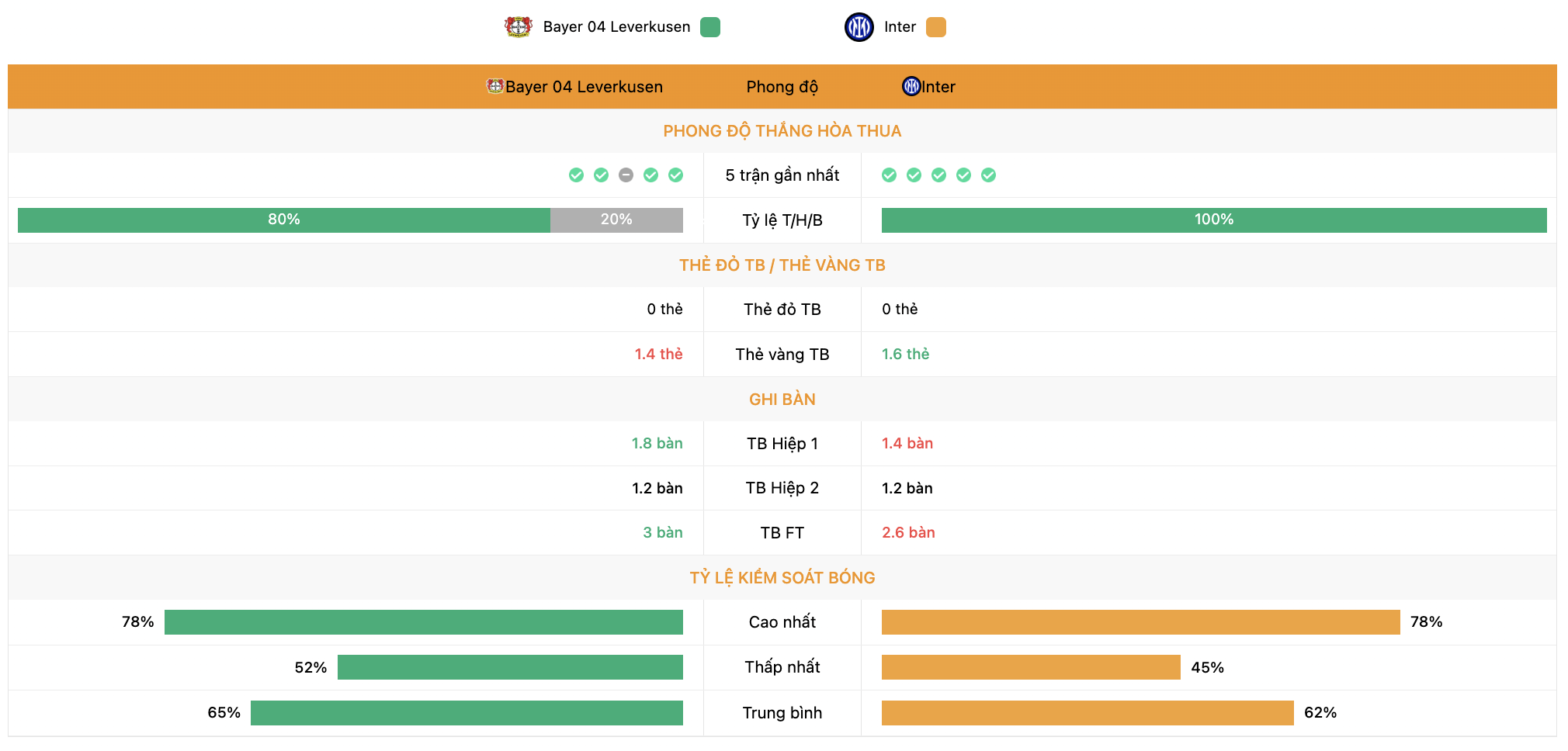
Task: Click Bayer 04 Leverkusen in orange header
Action: (x=584, y=87)
